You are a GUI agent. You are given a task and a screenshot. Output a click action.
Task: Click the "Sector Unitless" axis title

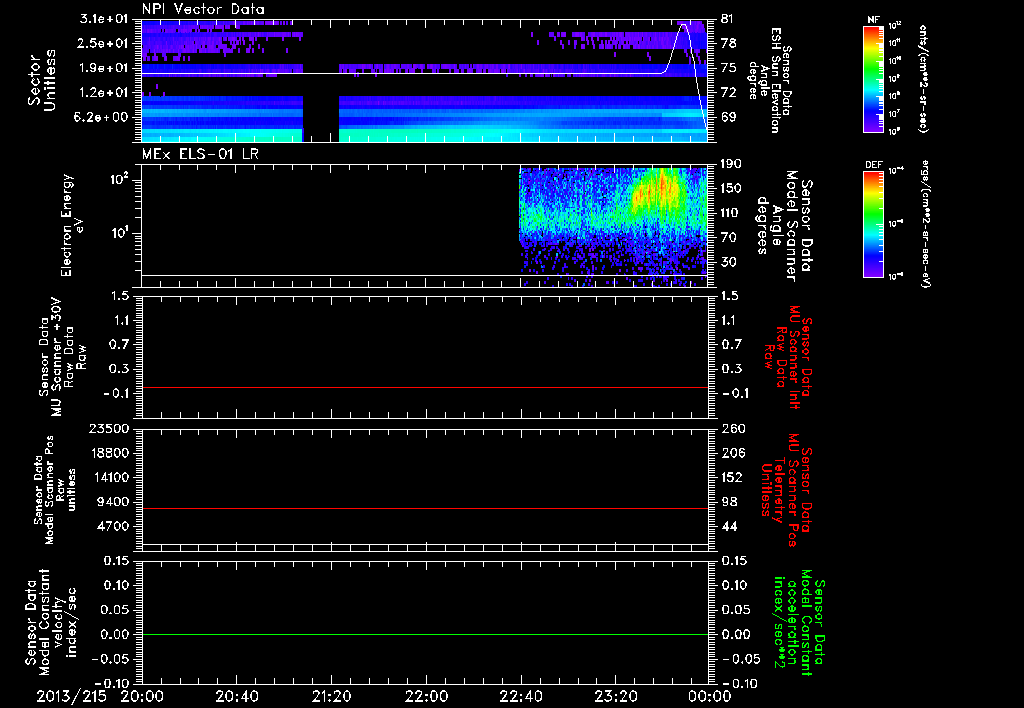point(41,80)
